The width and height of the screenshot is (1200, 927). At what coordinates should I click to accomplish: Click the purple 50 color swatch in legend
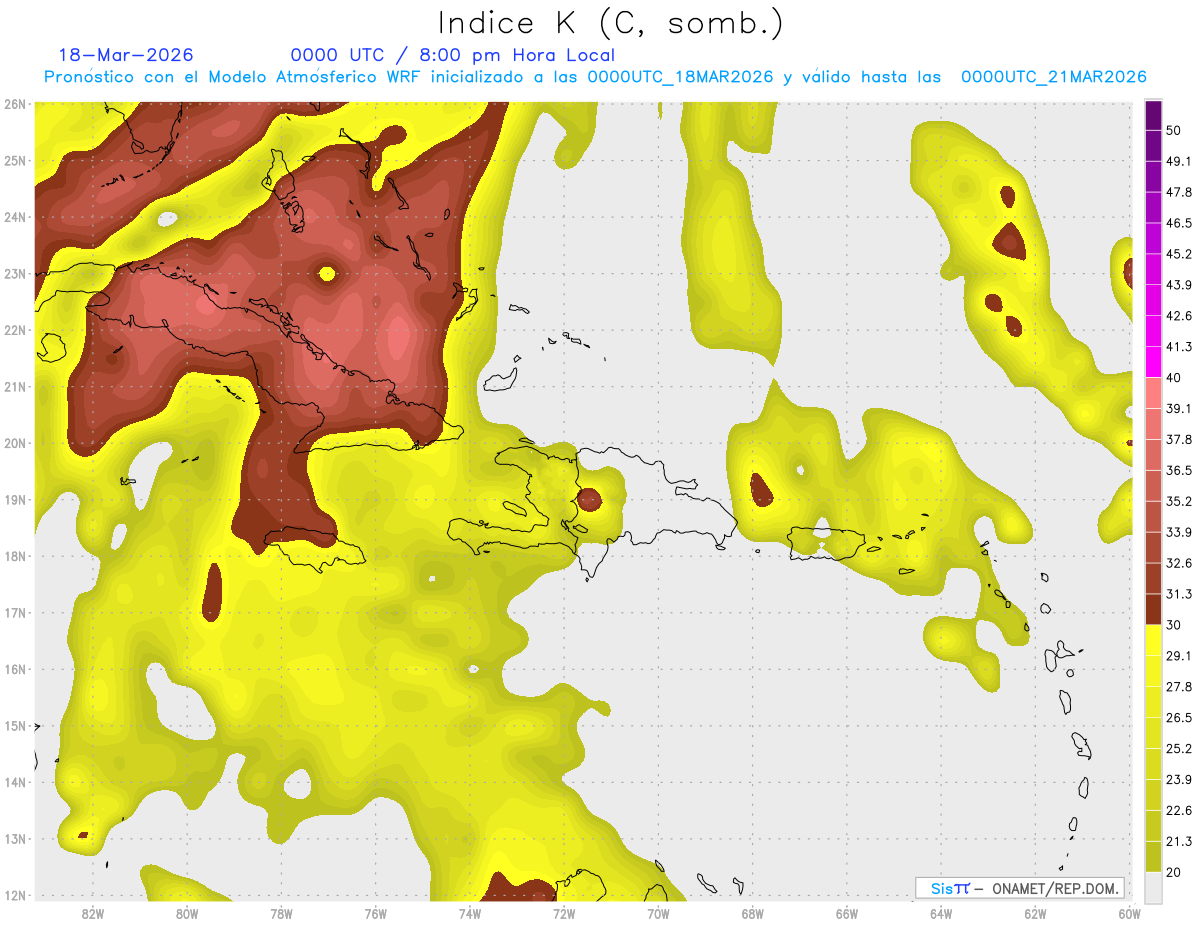coord(1154,117)
